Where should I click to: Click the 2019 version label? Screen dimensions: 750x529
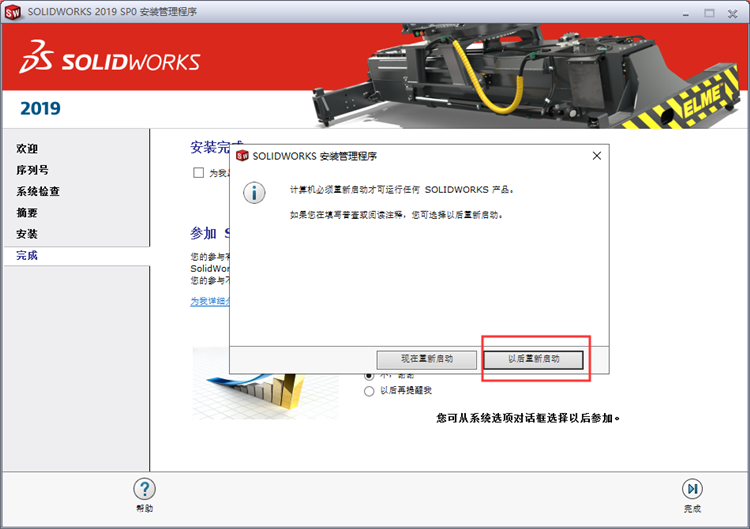pos(40,108)
